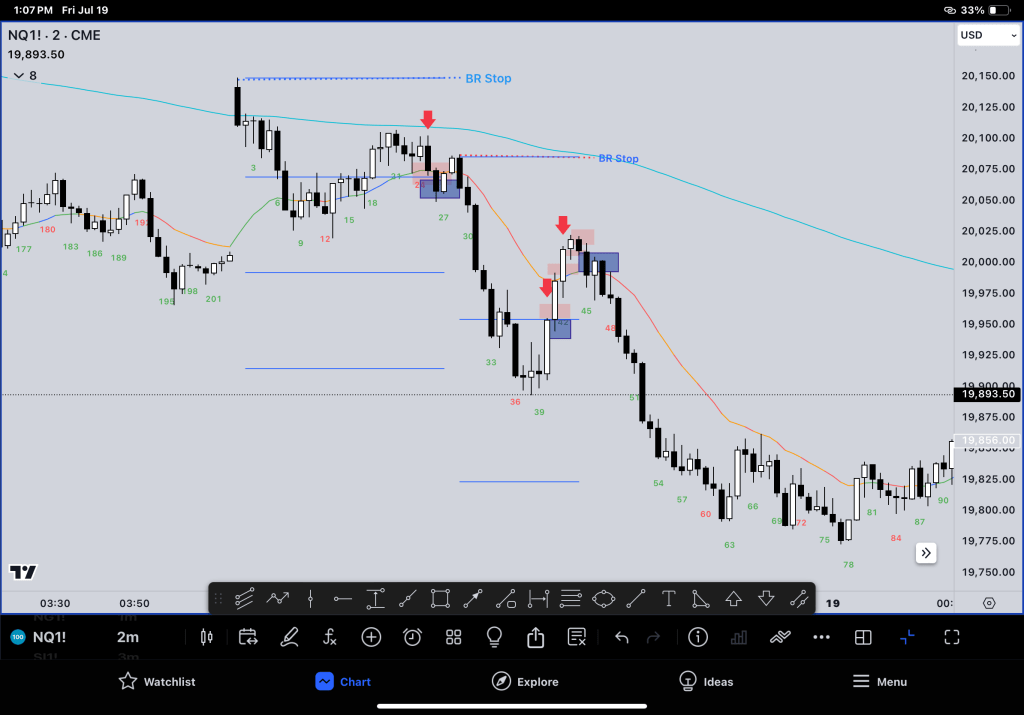Click the 19,856.00 price label on scale
Image resolution: width=1024 pixels, height=715 pixels.
[987, 440]
